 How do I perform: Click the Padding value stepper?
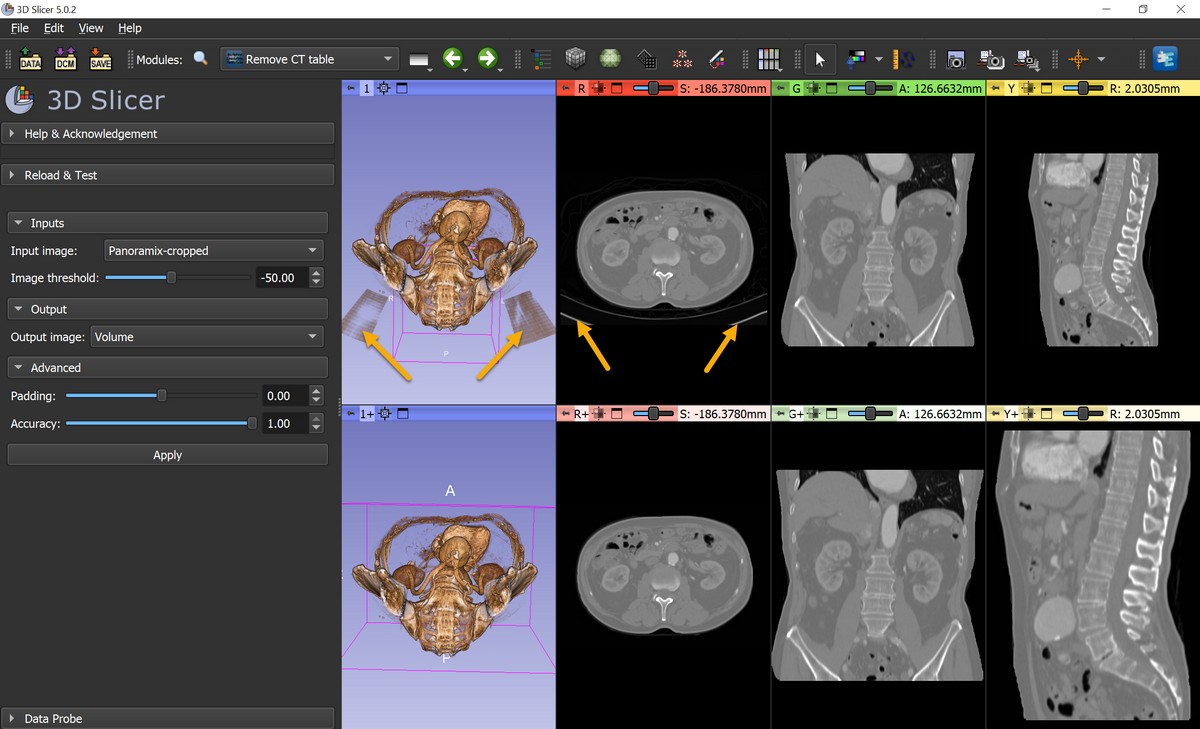pyautogui.click(x=317, y=396)
